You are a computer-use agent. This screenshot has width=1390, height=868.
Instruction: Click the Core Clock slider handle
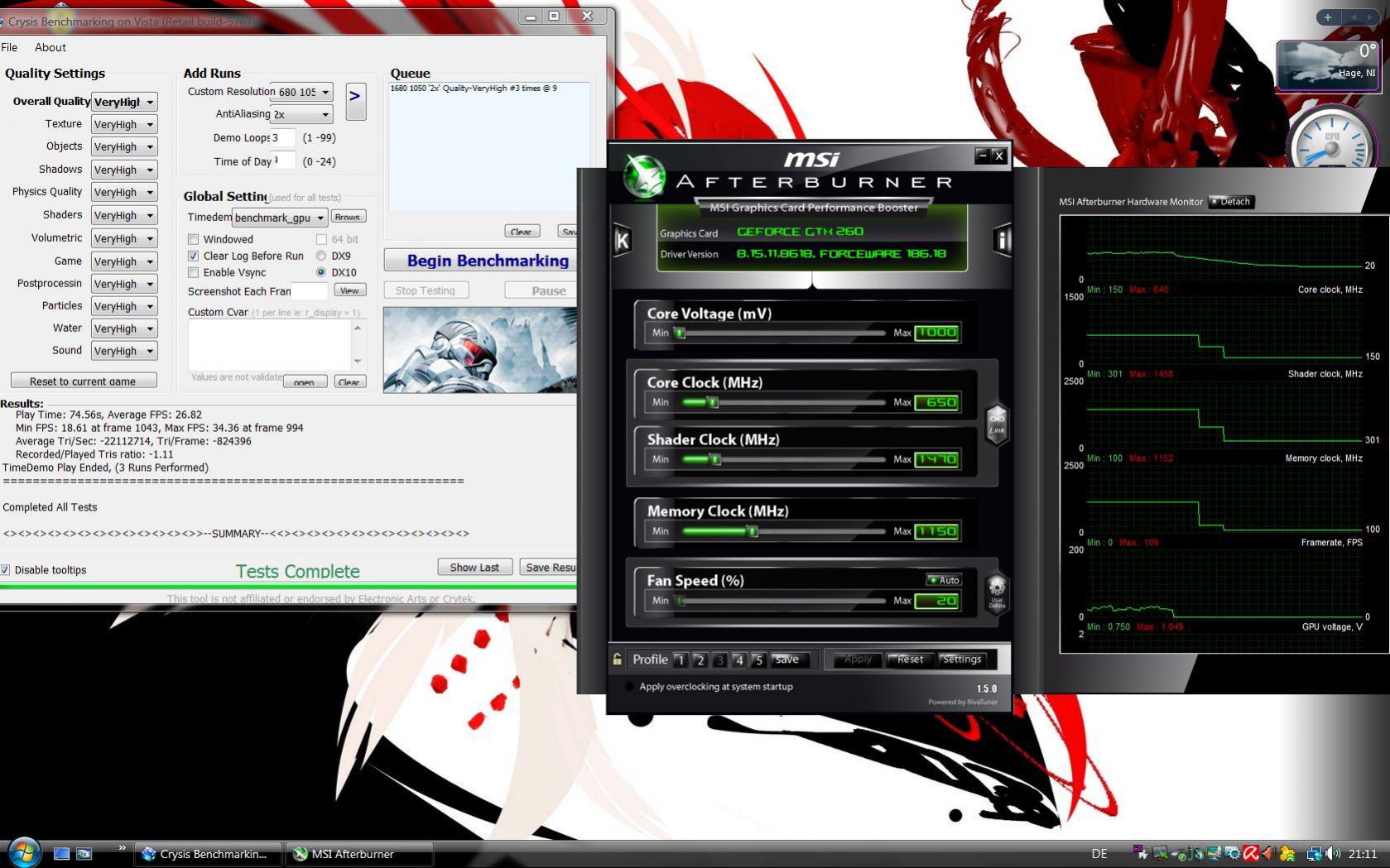pos(713,402)
